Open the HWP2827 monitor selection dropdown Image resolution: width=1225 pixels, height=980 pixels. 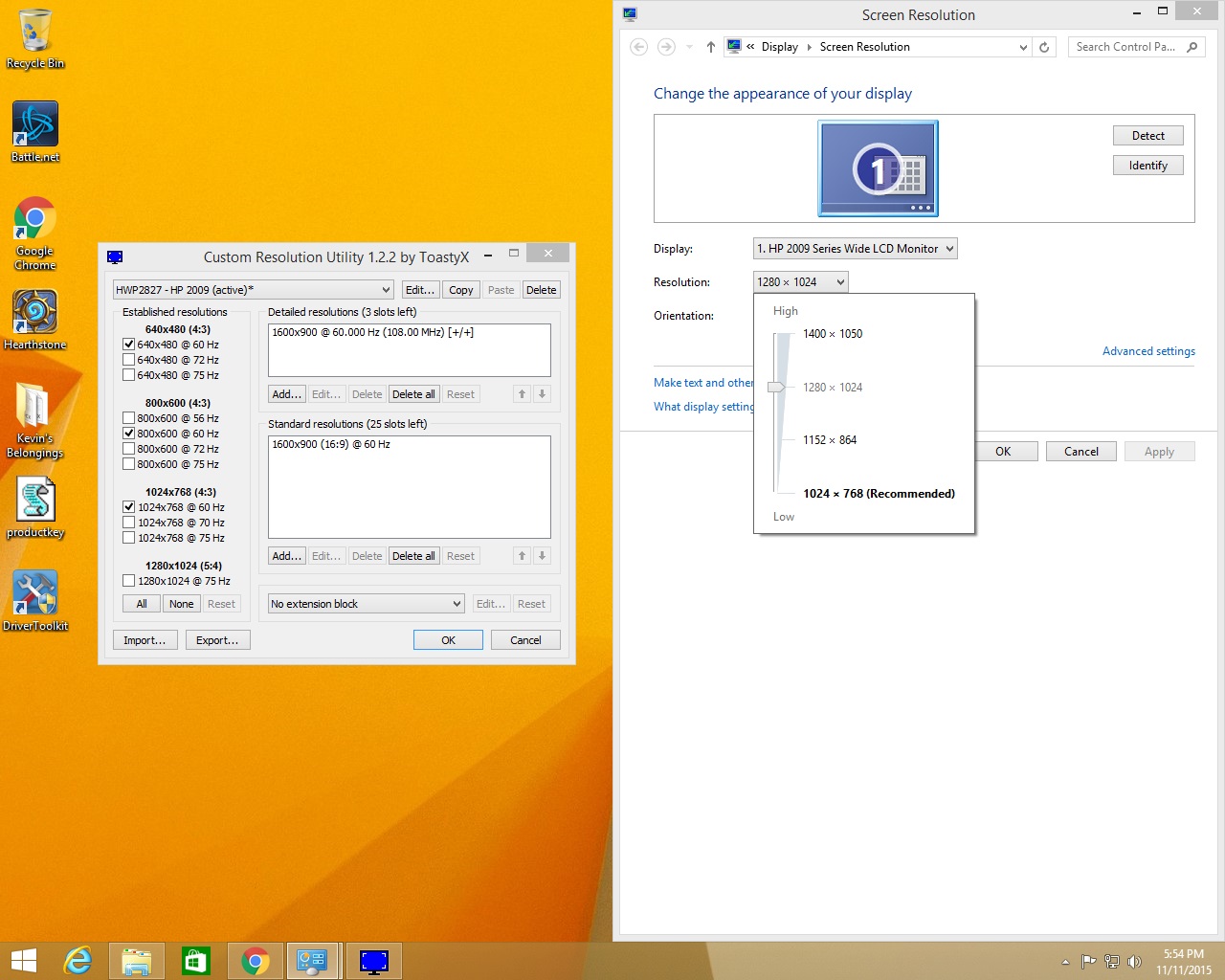coord(253,290)
